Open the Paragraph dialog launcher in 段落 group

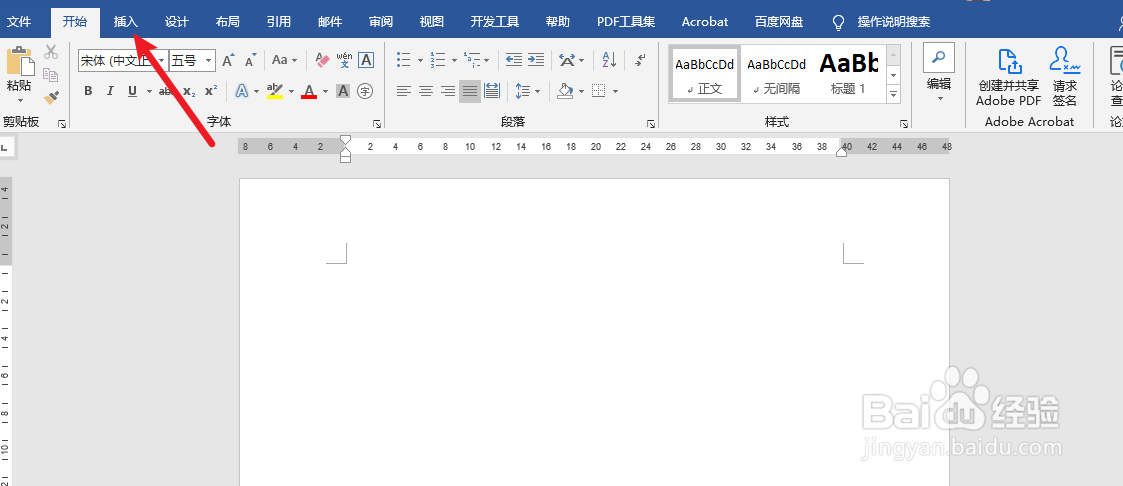[x=650, y=124]
